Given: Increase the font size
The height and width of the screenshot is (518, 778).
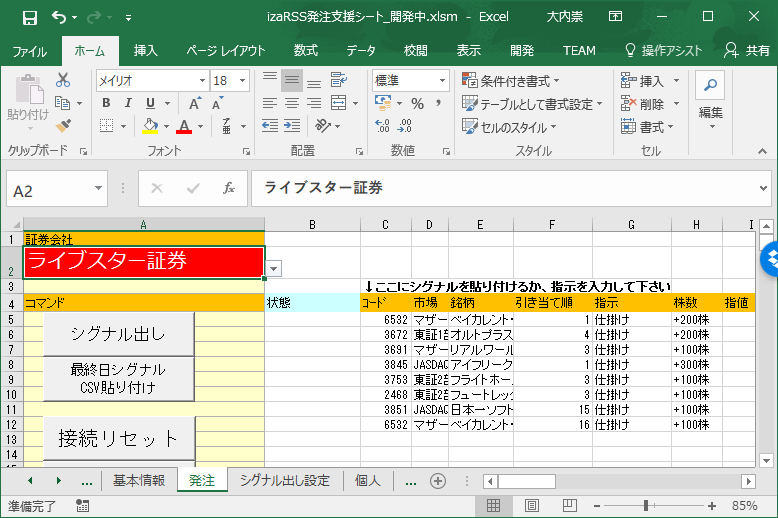Looking at the screenshot, I should [x=195, y=103].
